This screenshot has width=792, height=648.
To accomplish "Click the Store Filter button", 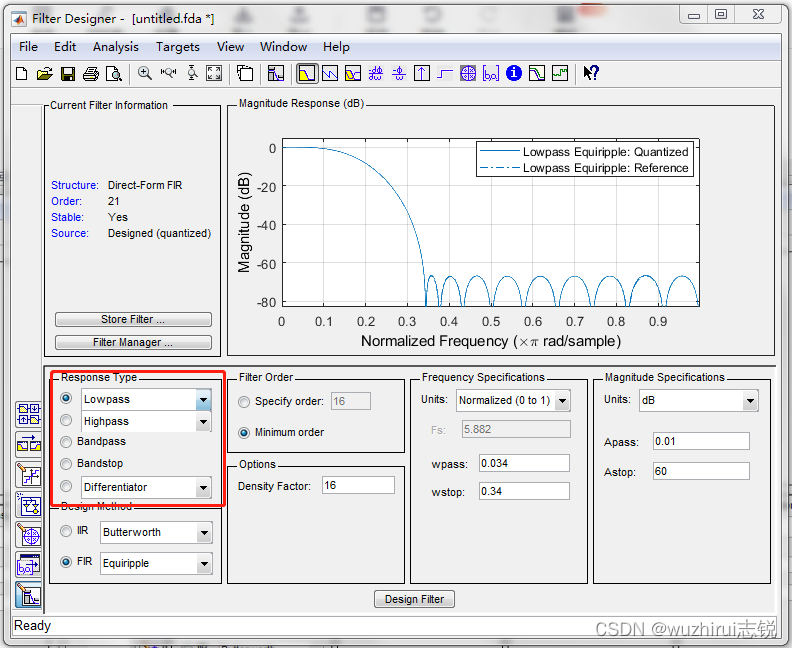I will click(133, 320).
